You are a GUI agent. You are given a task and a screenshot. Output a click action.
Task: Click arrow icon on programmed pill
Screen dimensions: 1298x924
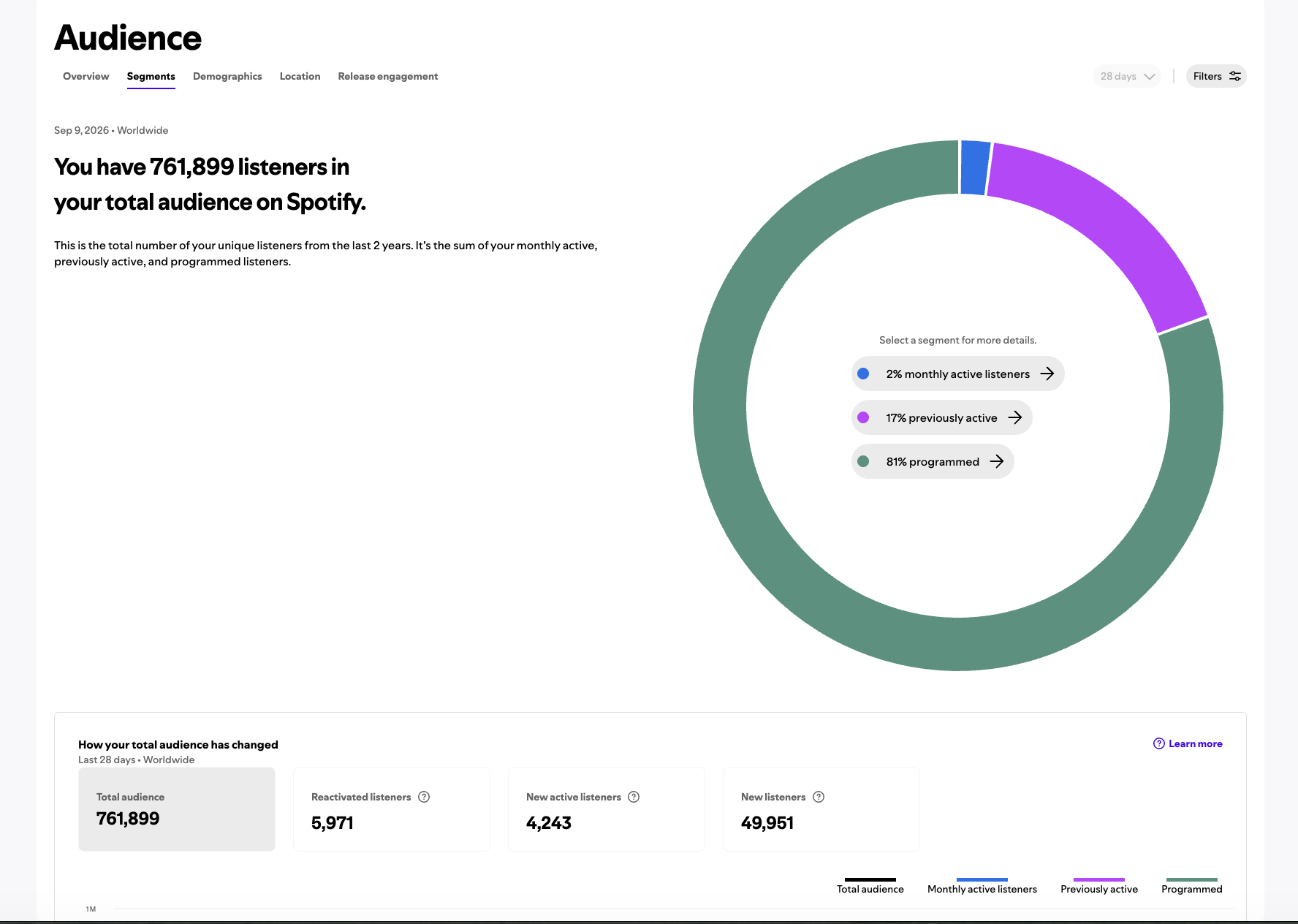997,461
